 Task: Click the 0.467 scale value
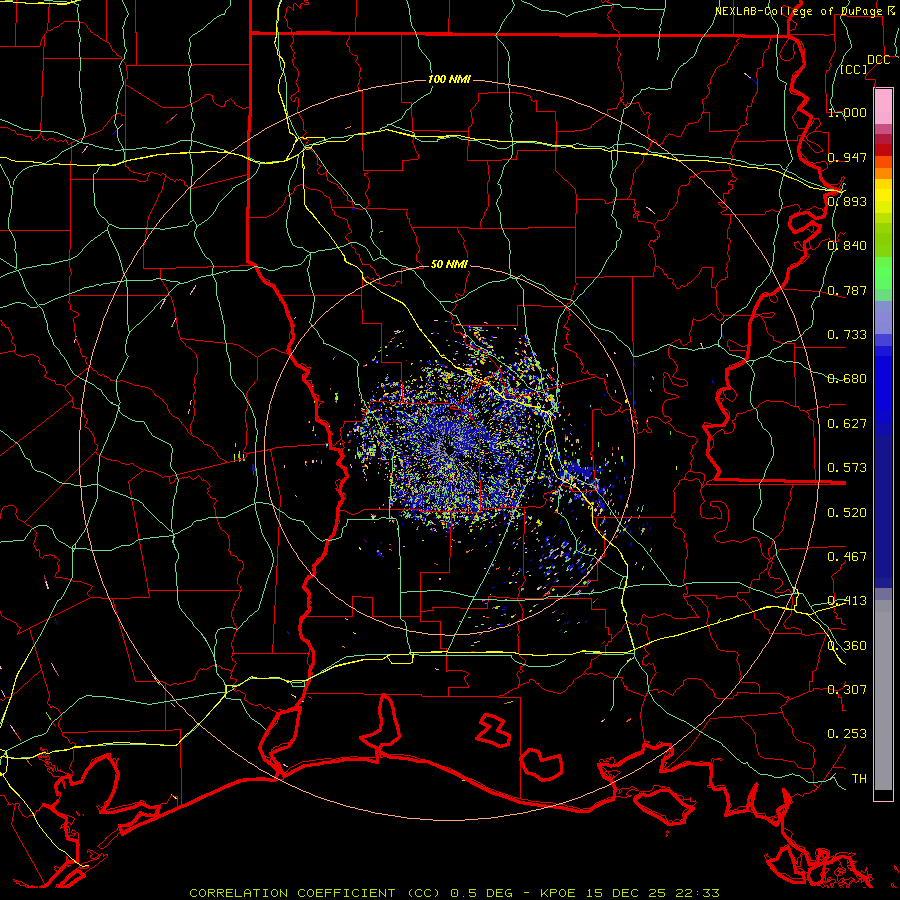[x=847, y=556]
